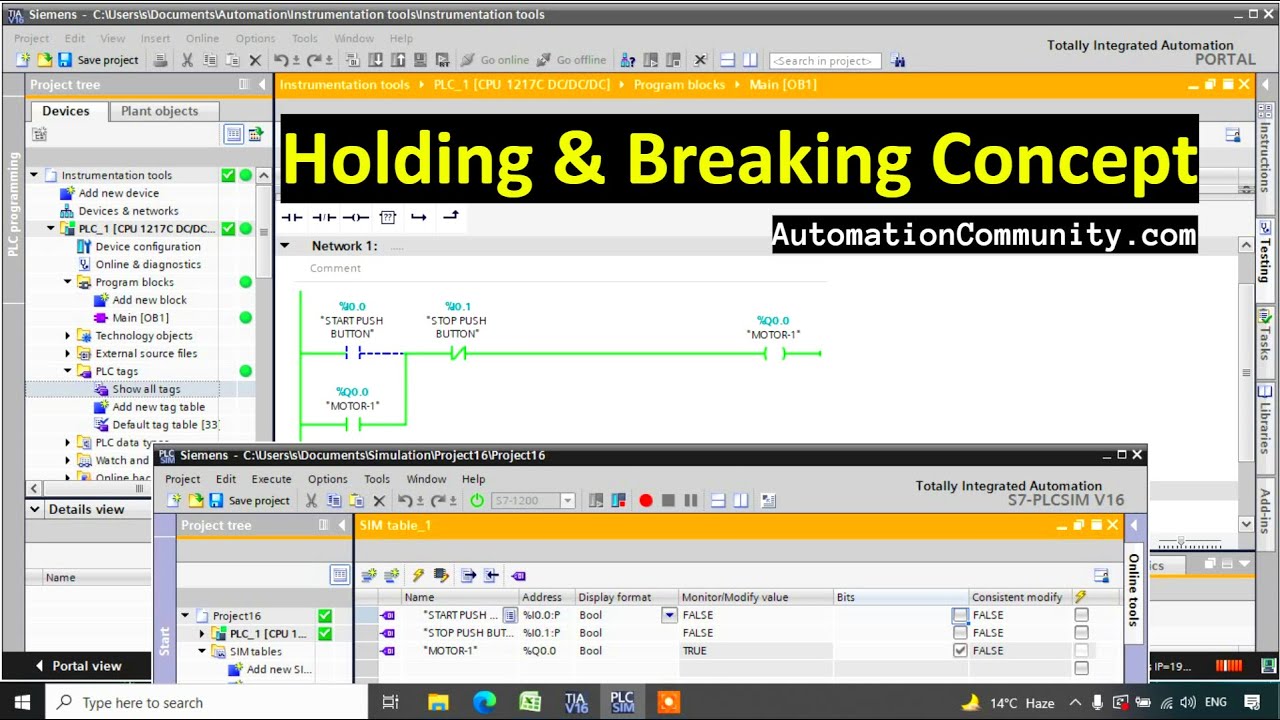Screen dimensions: 1280x720
Task: Toggle modify flag checkbox for STOP PUSH BUT row
Action: pyautogui.click(x=1081, y=633)
